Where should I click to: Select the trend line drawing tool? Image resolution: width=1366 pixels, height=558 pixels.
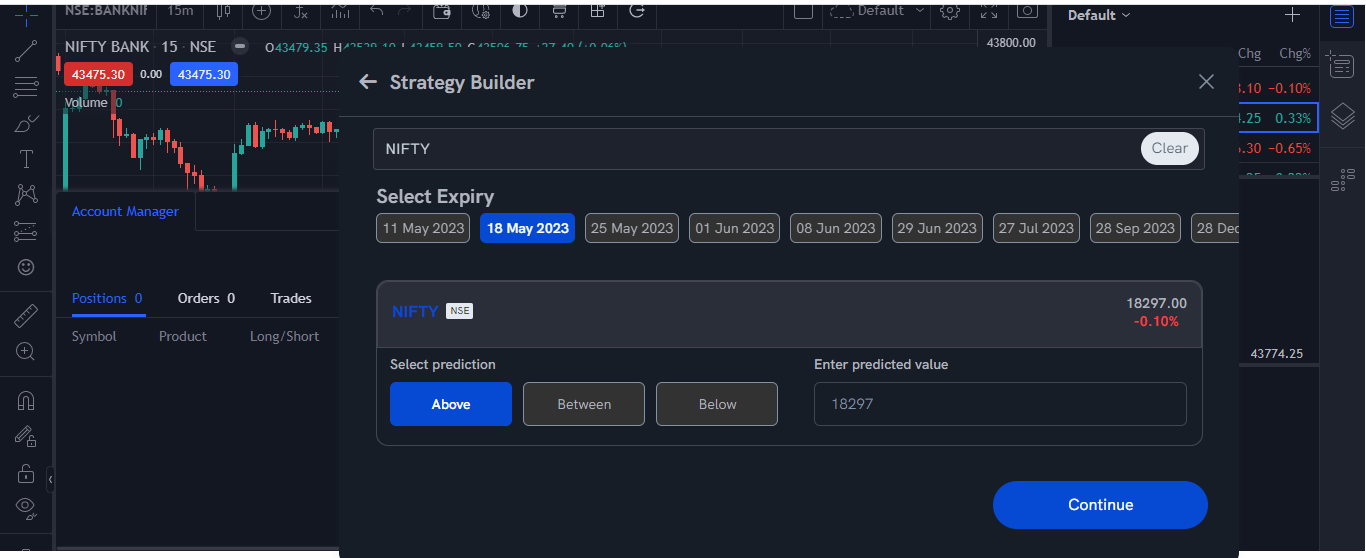26,50
